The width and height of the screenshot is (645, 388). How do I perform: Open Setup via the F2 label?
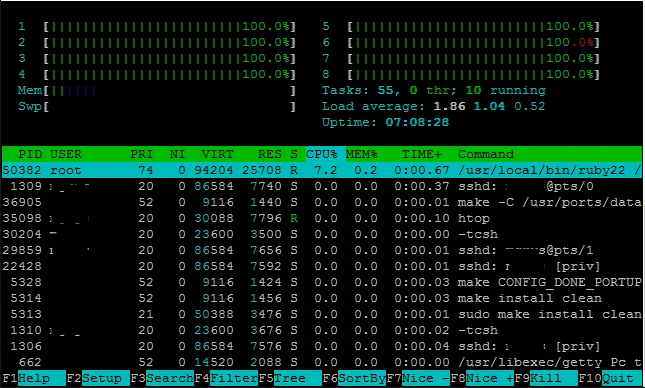98,378
